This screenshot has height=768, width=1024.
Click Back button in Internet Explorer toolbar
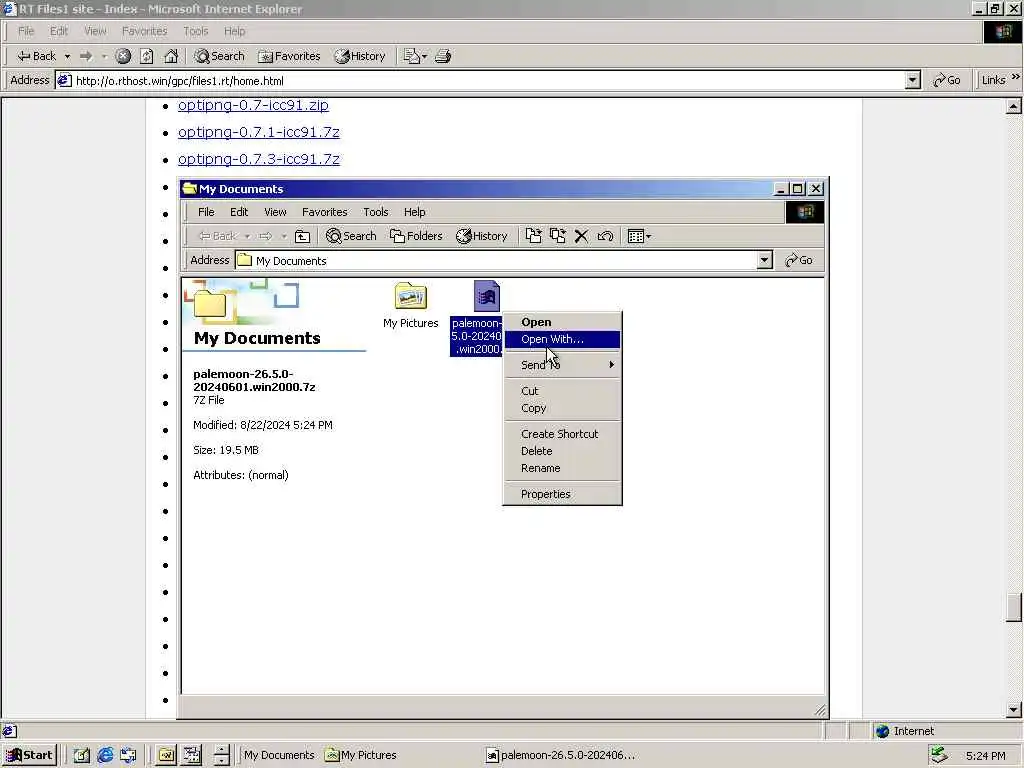click(37, 56)
